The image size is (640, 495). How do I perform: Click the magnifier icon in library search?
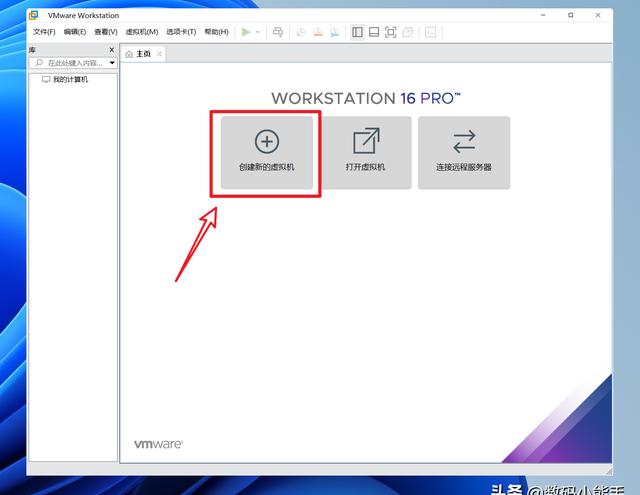pyautogui.click(x=39, y=63)
